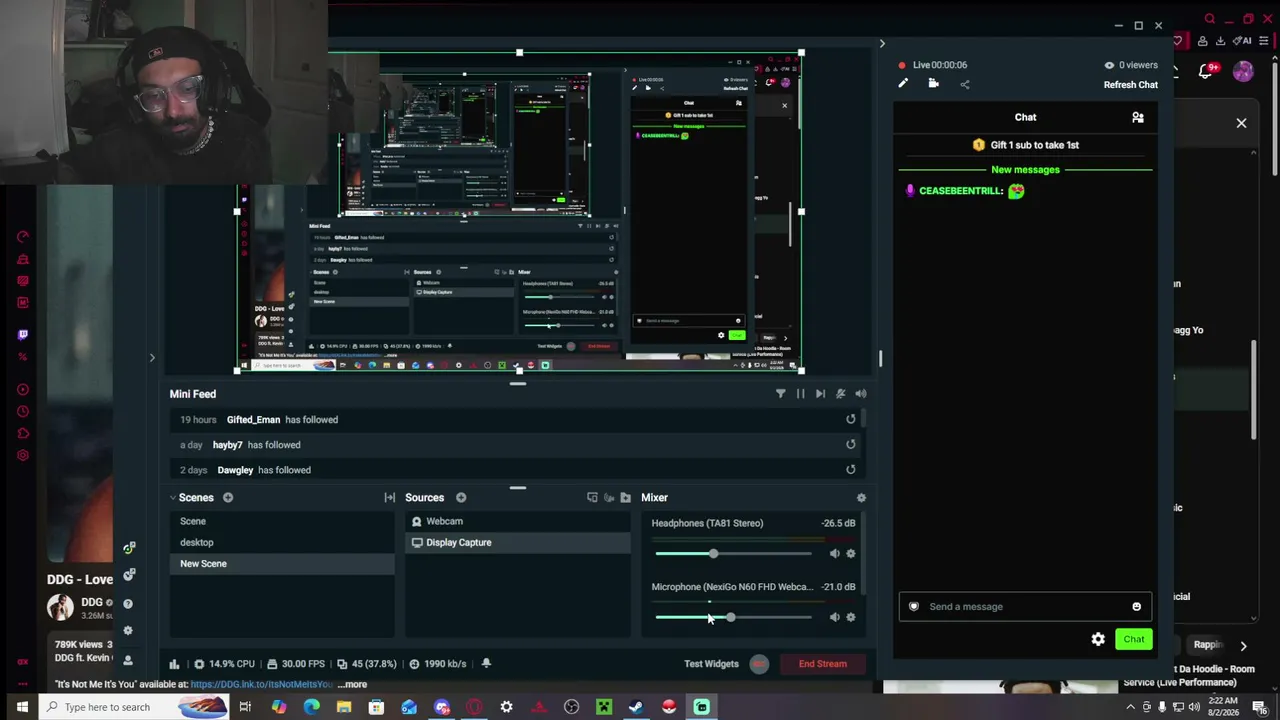Open the Mini Feed filter icon

pyautogui.click(x=780, y=394)
